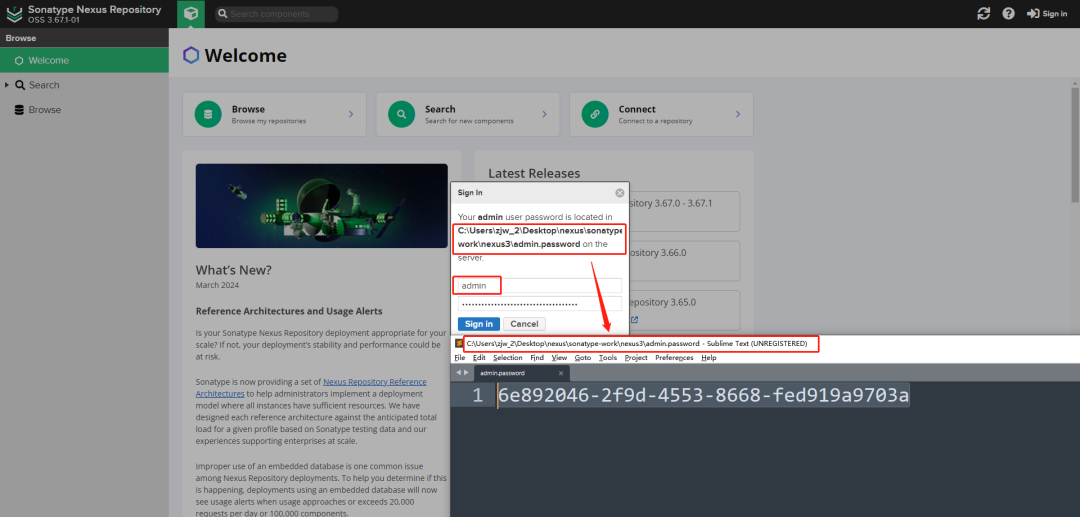The image size is (1080, 517).
Task: Click the next tab arrow in Sublime
Action: click(x=466, y=372)
